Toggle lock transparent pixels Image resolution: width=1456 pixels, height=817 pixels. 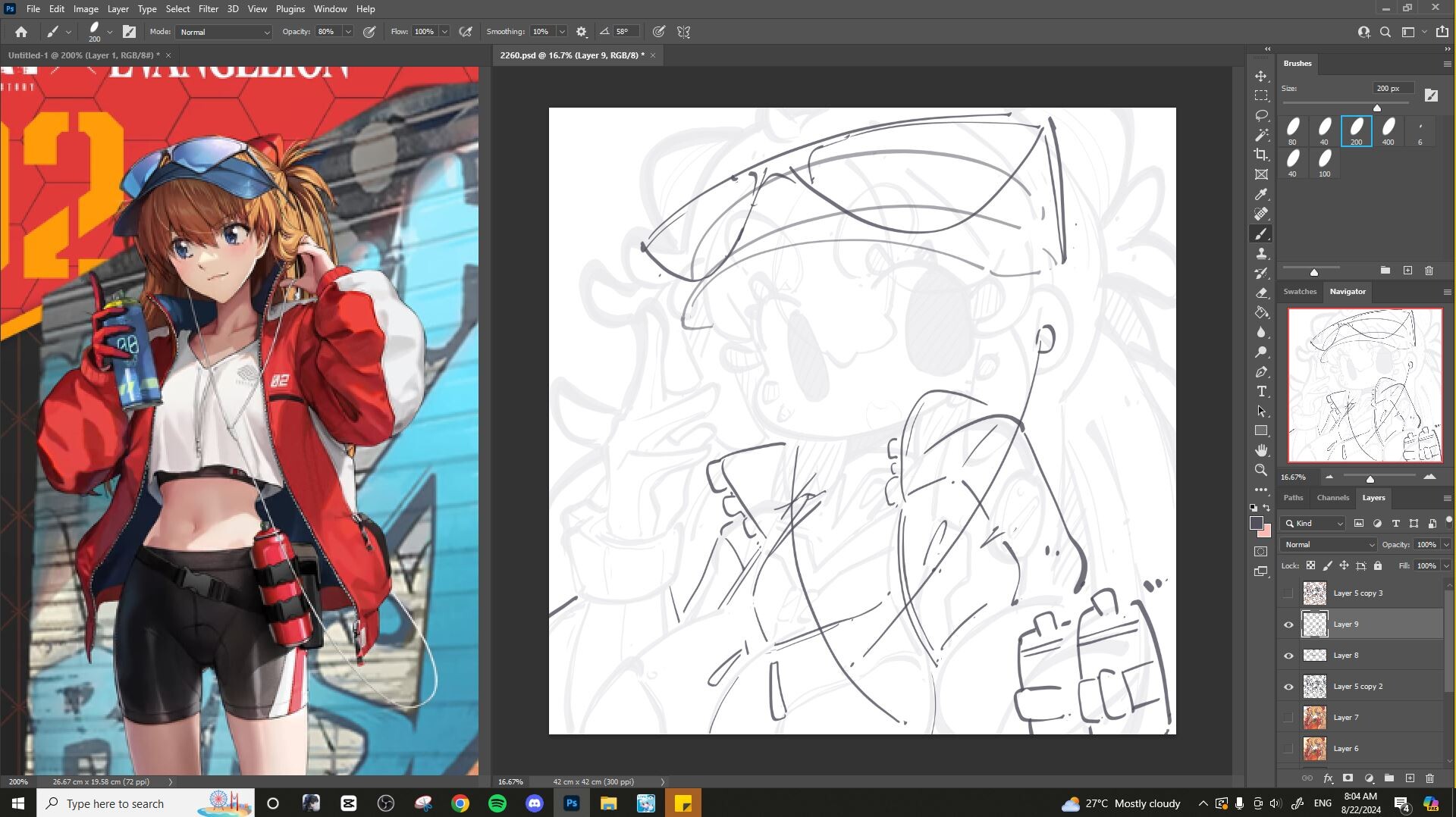(x=1310, y=565)
